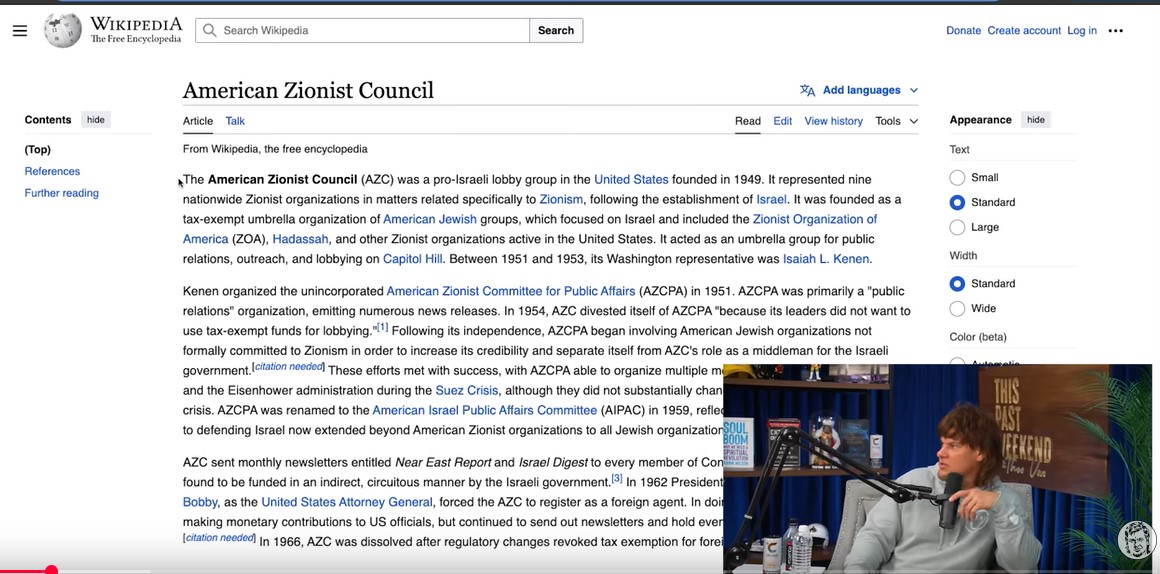Select Wide width option
This screenshot has width=1160, height=574.
957,308
